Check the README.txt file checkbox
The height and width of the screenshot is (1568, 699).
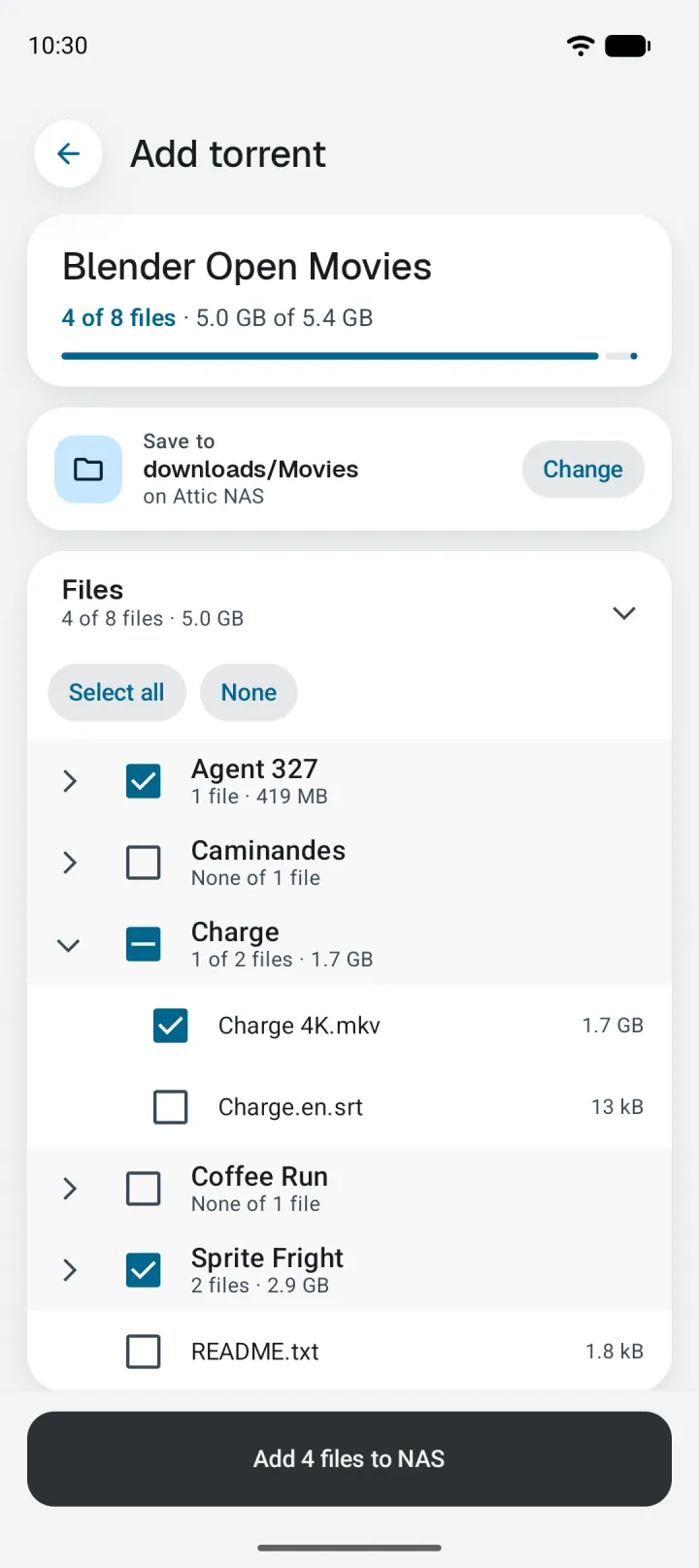coord(144,1352)
